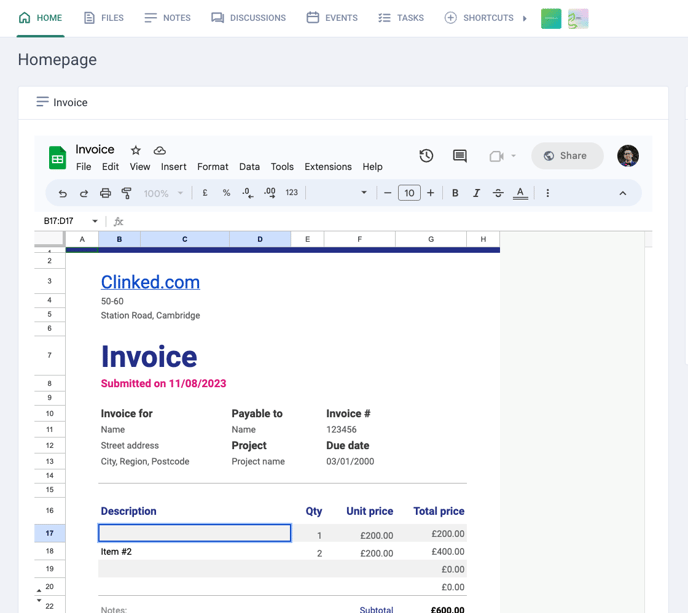The width and height of the screenshot is (688, 613).
Task: Click the Share button
Action: (567, 156)
